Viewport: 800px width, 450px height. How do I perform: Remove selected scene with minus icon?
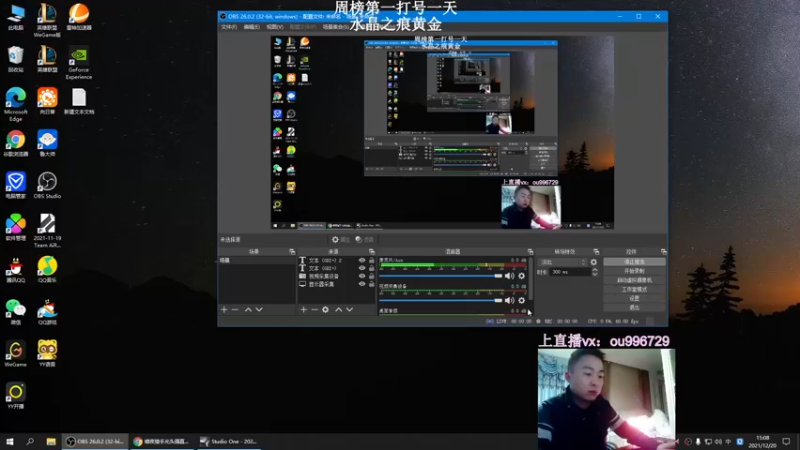[x=235, y=309]
